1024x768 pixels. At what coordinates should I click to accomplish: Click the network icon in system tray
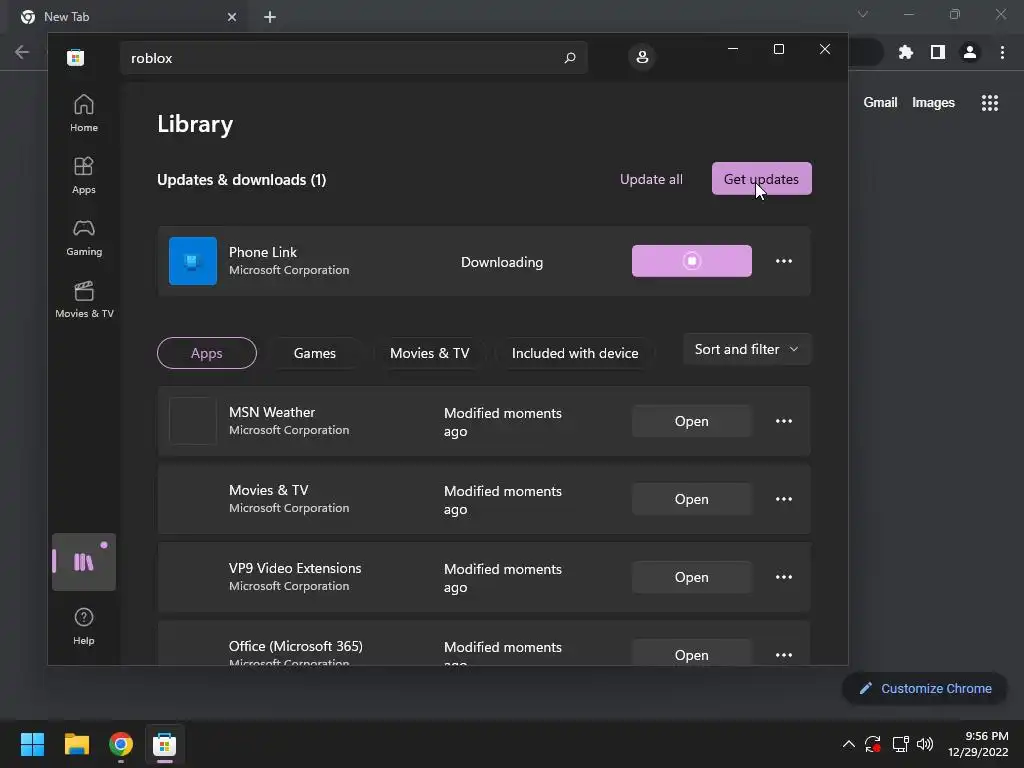[x=901, y=744]
